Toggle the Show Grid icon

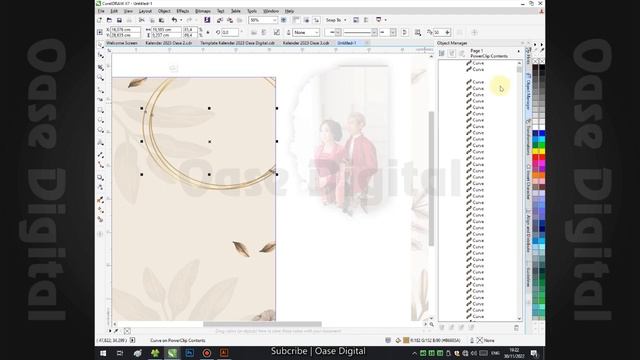click(x=307, y=20)
